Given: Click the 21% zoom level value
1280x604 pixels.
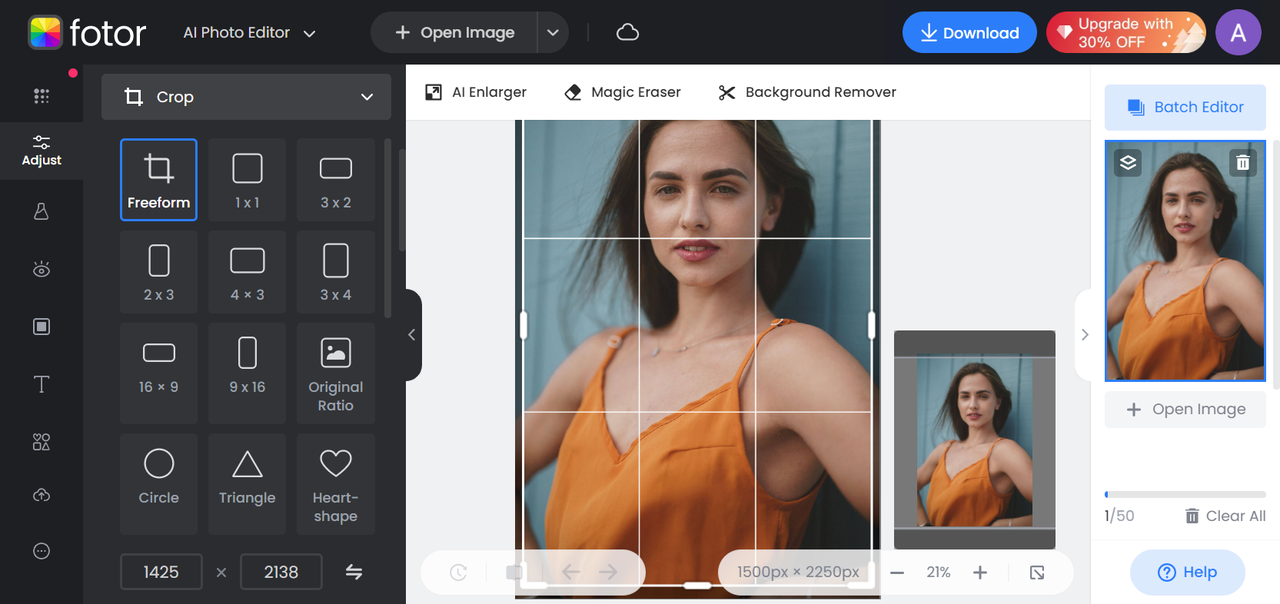Looking at the screenshot, I should pyautogui.click(x=938, y=573).
